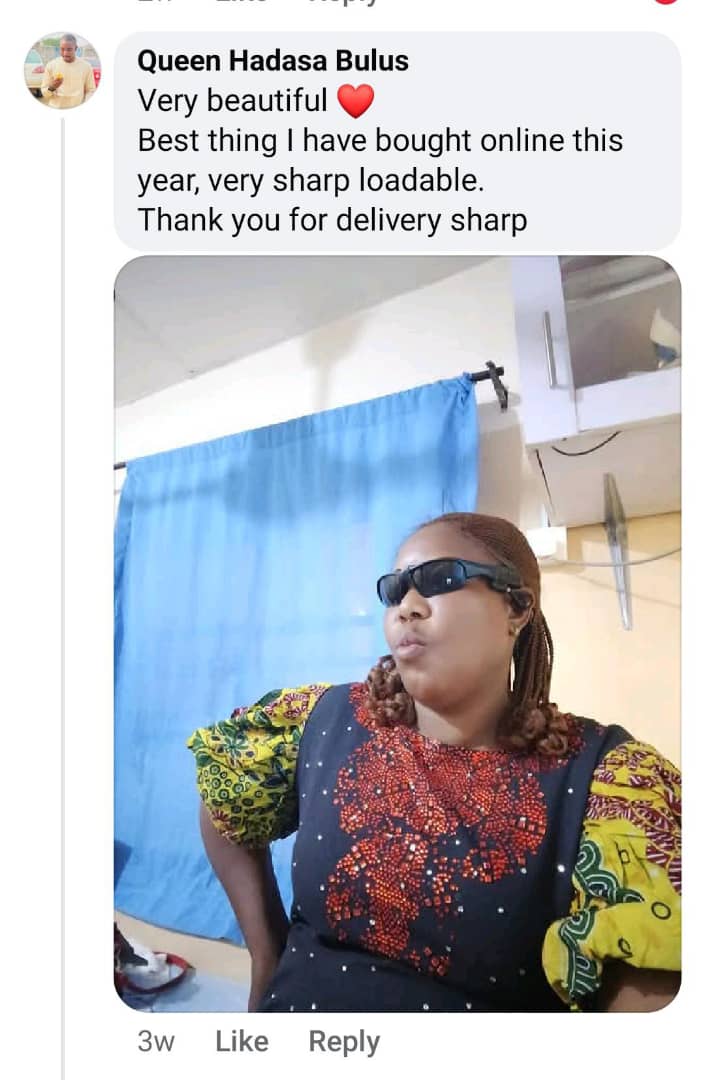This screenshot has width=705, height=1080.
Task: Reply to Queen Hadasa Bulus's comment
Action: [x=344, y=1041]
